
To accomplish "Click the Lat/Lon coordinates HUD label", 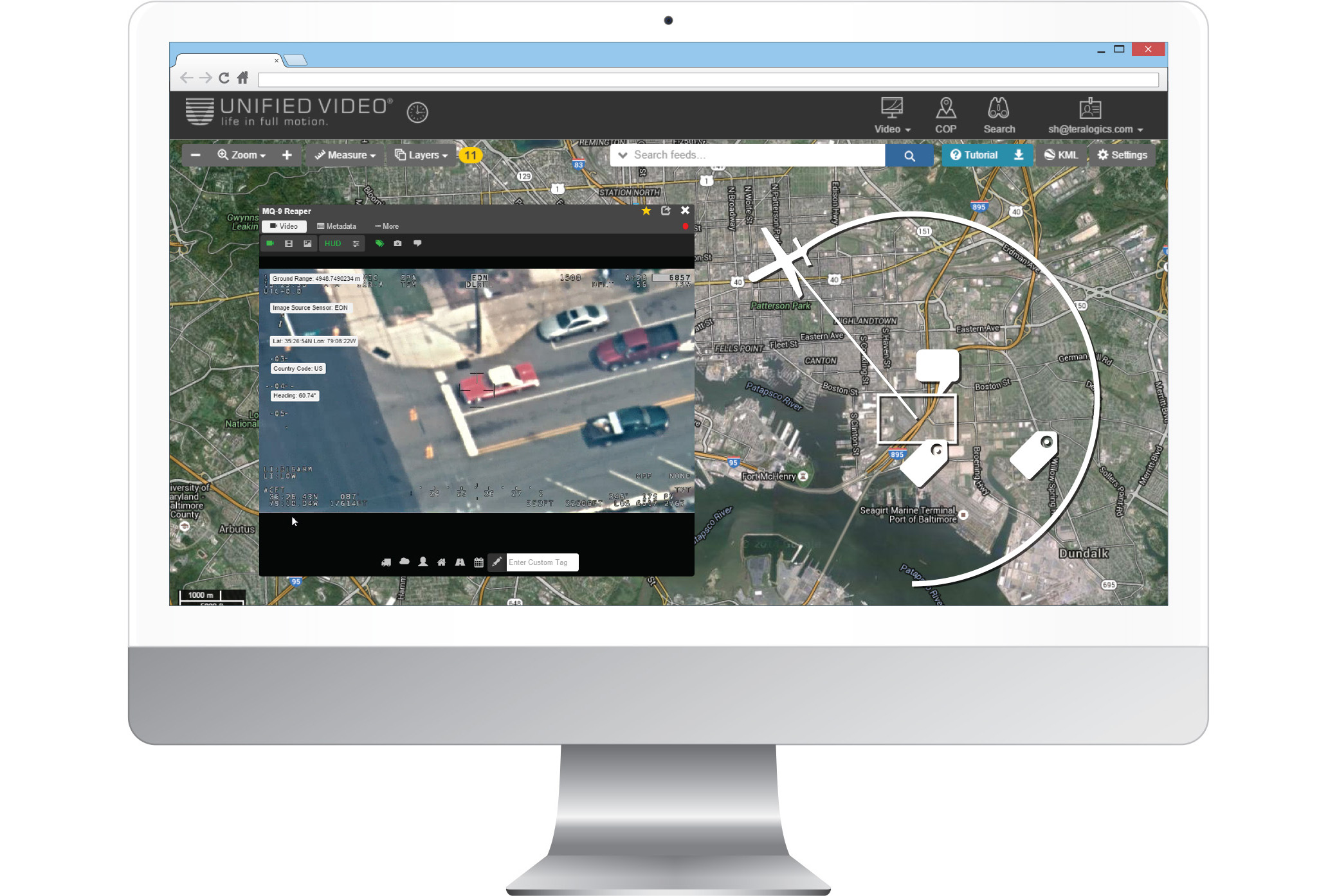I will click(x=314, y=341).
